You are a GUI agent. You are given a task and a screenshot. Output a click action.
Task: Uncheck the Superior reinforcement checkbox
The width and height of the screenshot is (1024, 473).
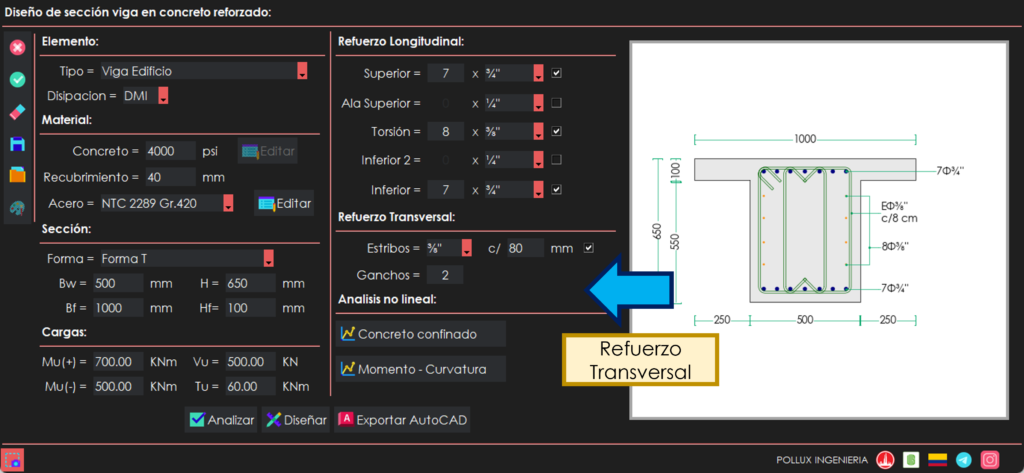point(557,73)
